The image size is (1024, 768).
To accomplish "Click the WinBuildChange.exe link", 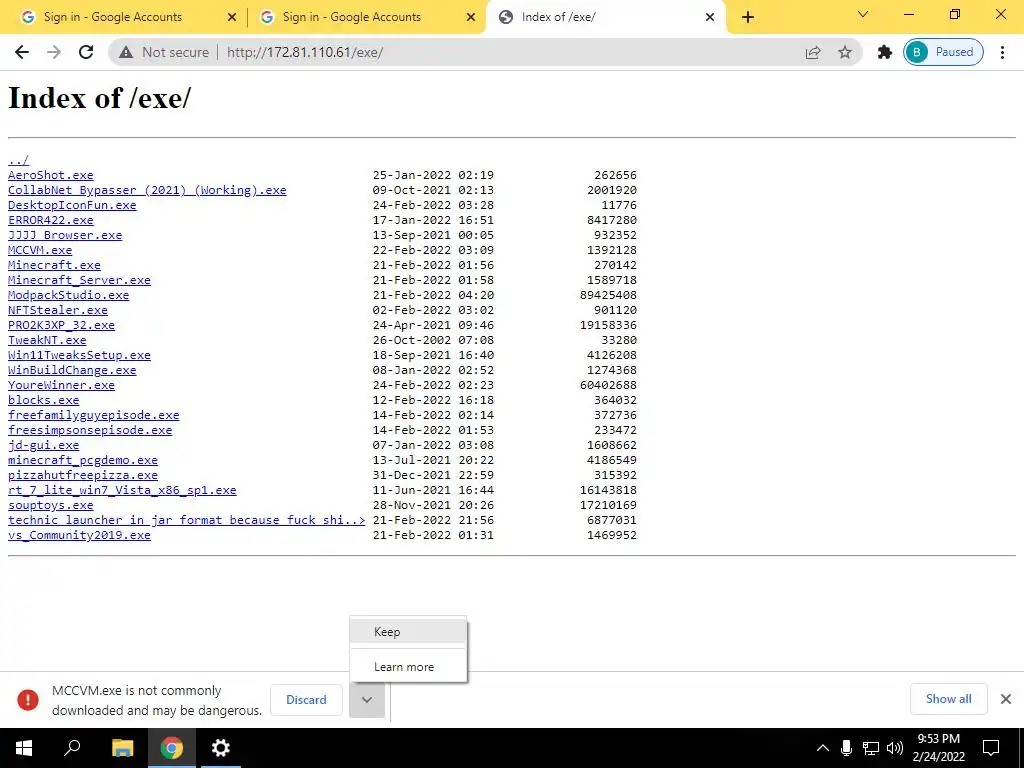I will (72, 370).
